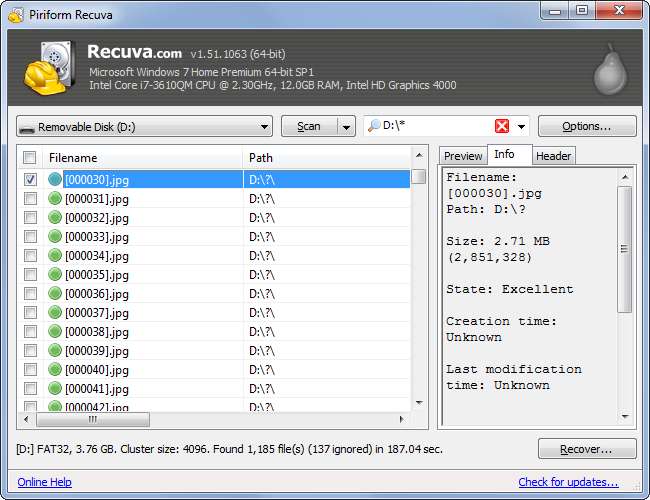Screen dimensions: 650x500
Task: Check the [000036].jpg checkbox
Action: point(30,294)
